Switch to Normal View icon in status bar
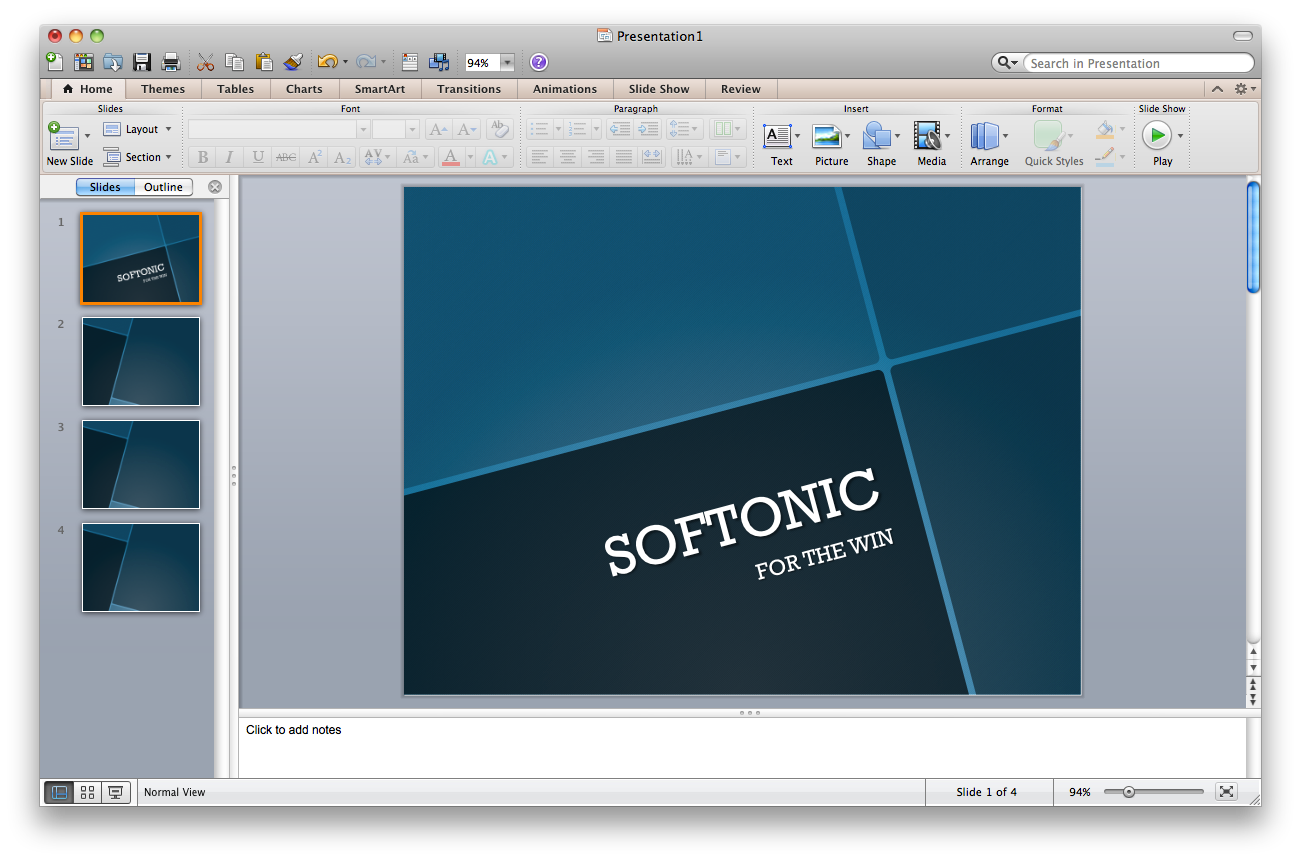This screenshot has width=1301, height=861. point(59,792)
